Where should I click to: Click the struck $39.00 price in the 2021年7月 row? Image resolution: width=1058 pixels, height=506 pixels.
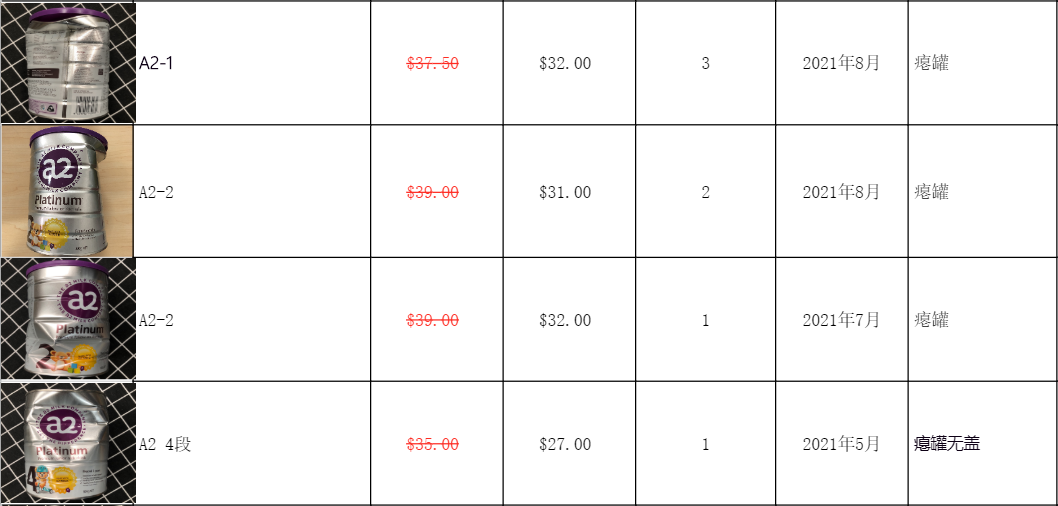432,320
